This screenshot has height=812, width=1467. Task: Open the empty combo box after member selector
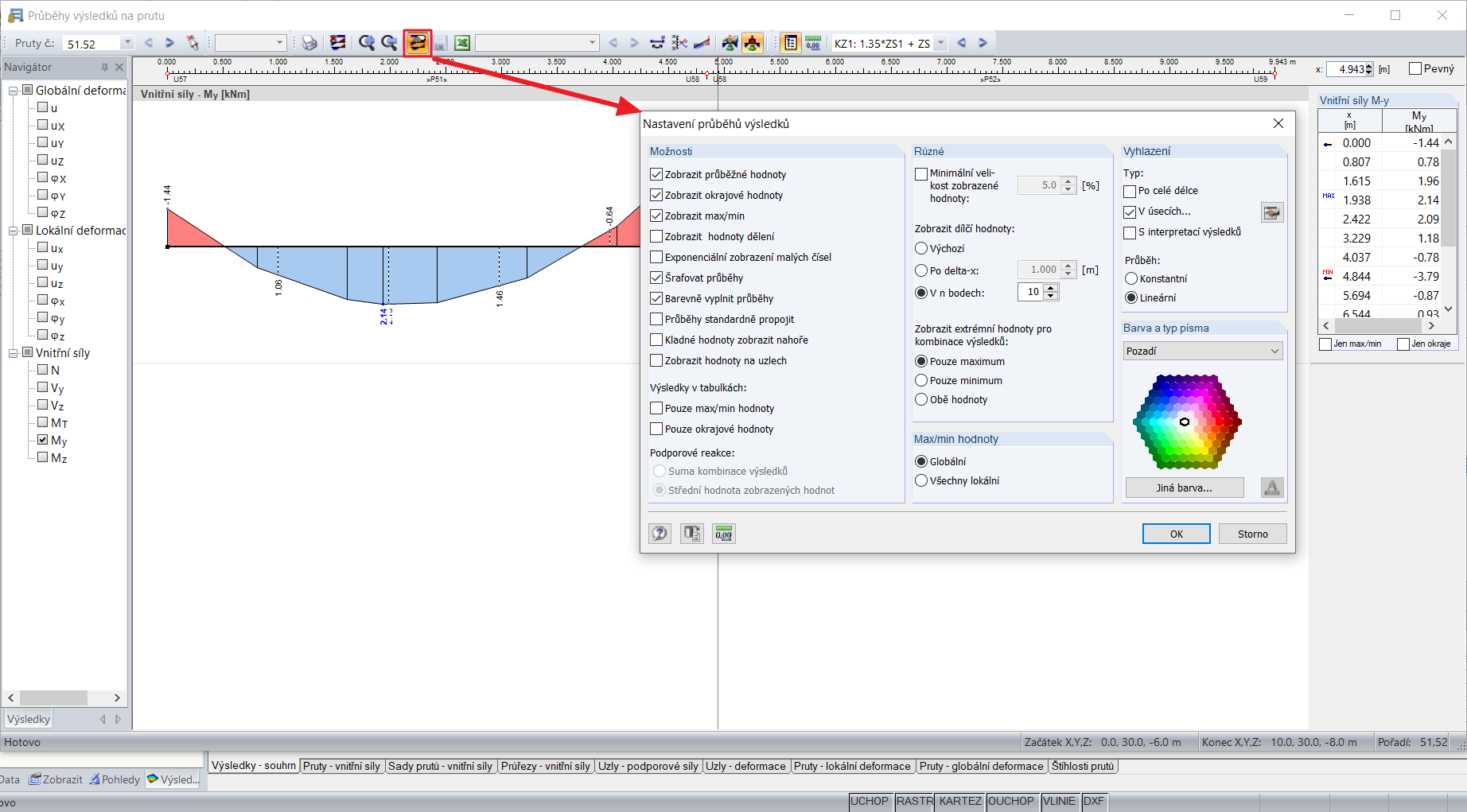tap(250, 43)
